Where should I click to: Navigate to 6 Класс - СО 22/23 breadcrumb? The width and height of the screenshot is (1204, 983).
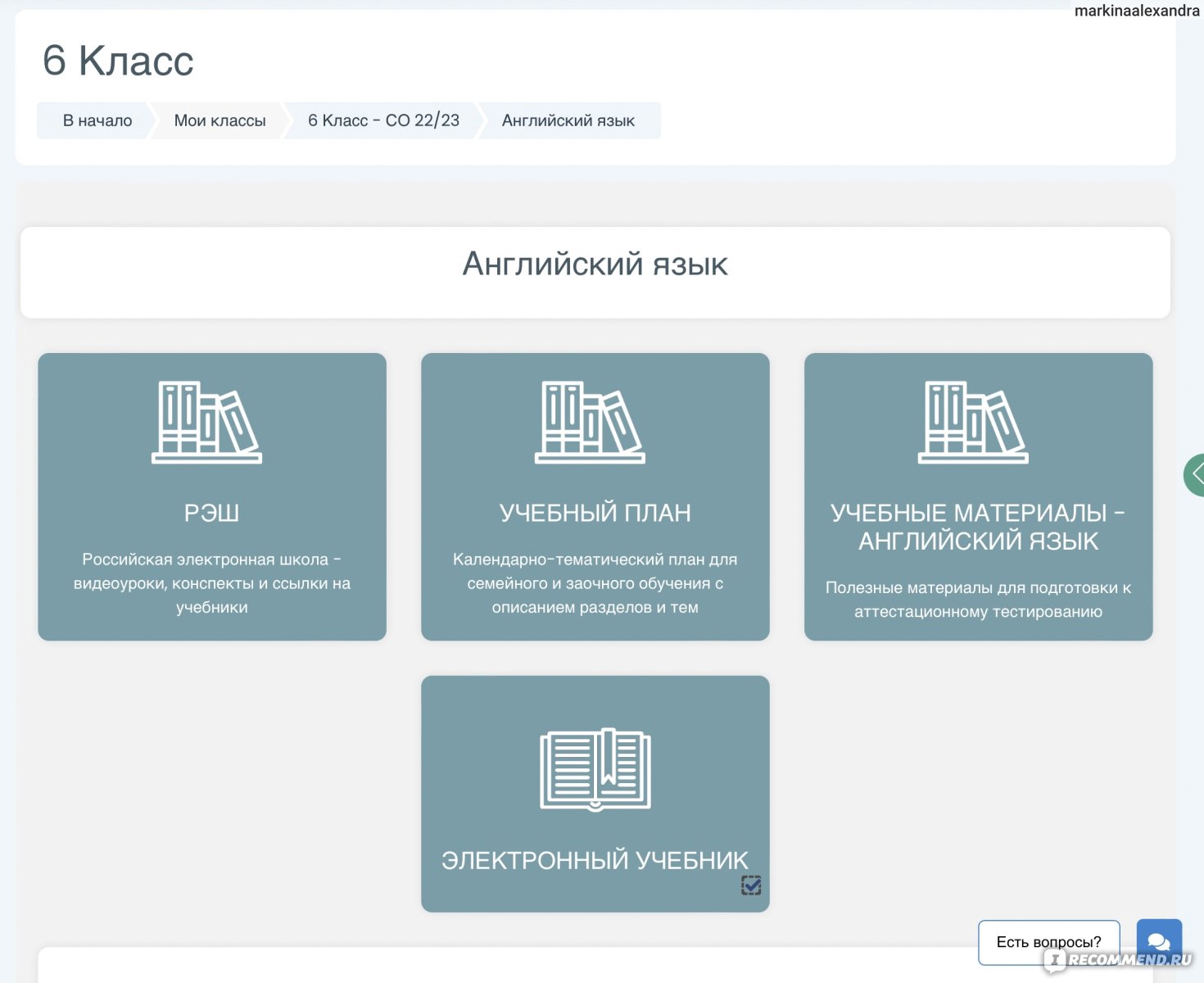383,120
